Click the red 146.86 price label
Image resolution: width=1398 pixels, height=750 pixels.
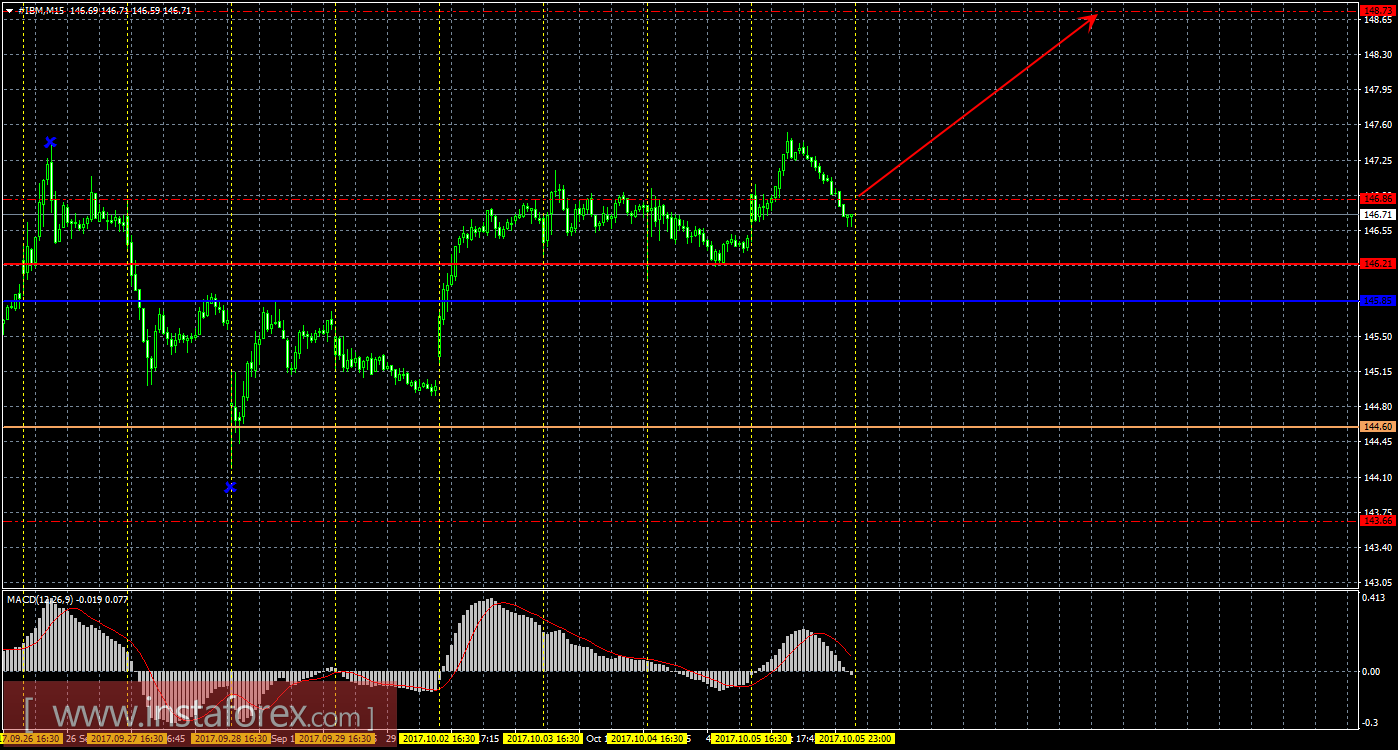tap(1377, 199)
